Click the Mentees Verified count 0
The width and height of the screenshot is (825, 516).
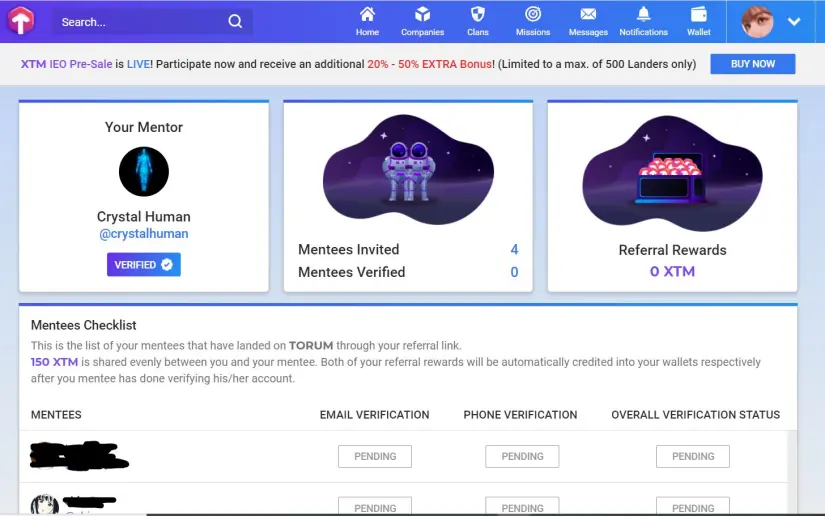tap(514, 272)
